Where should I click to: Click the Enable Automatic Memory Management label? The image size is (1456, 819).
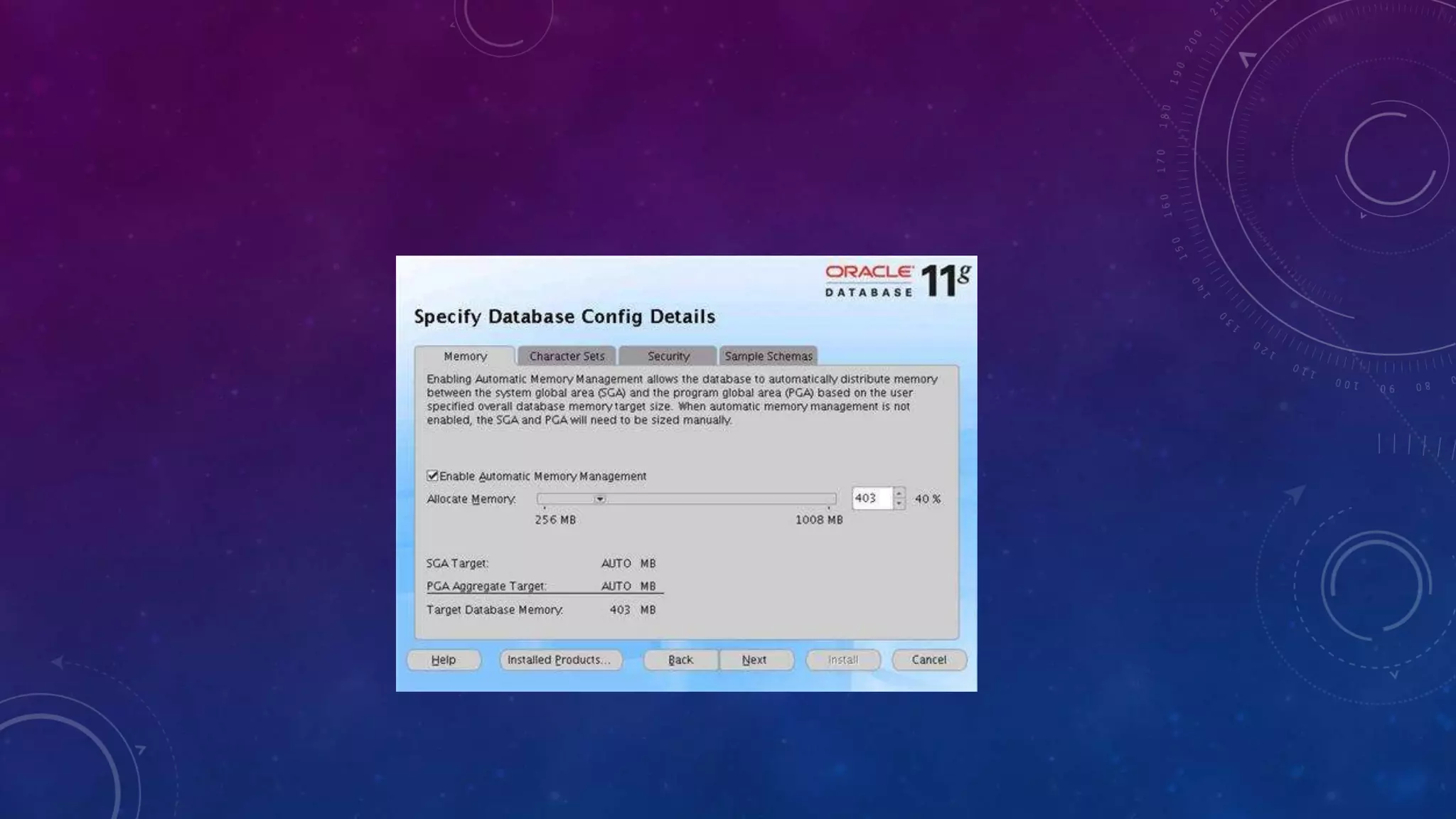(542, 476)
